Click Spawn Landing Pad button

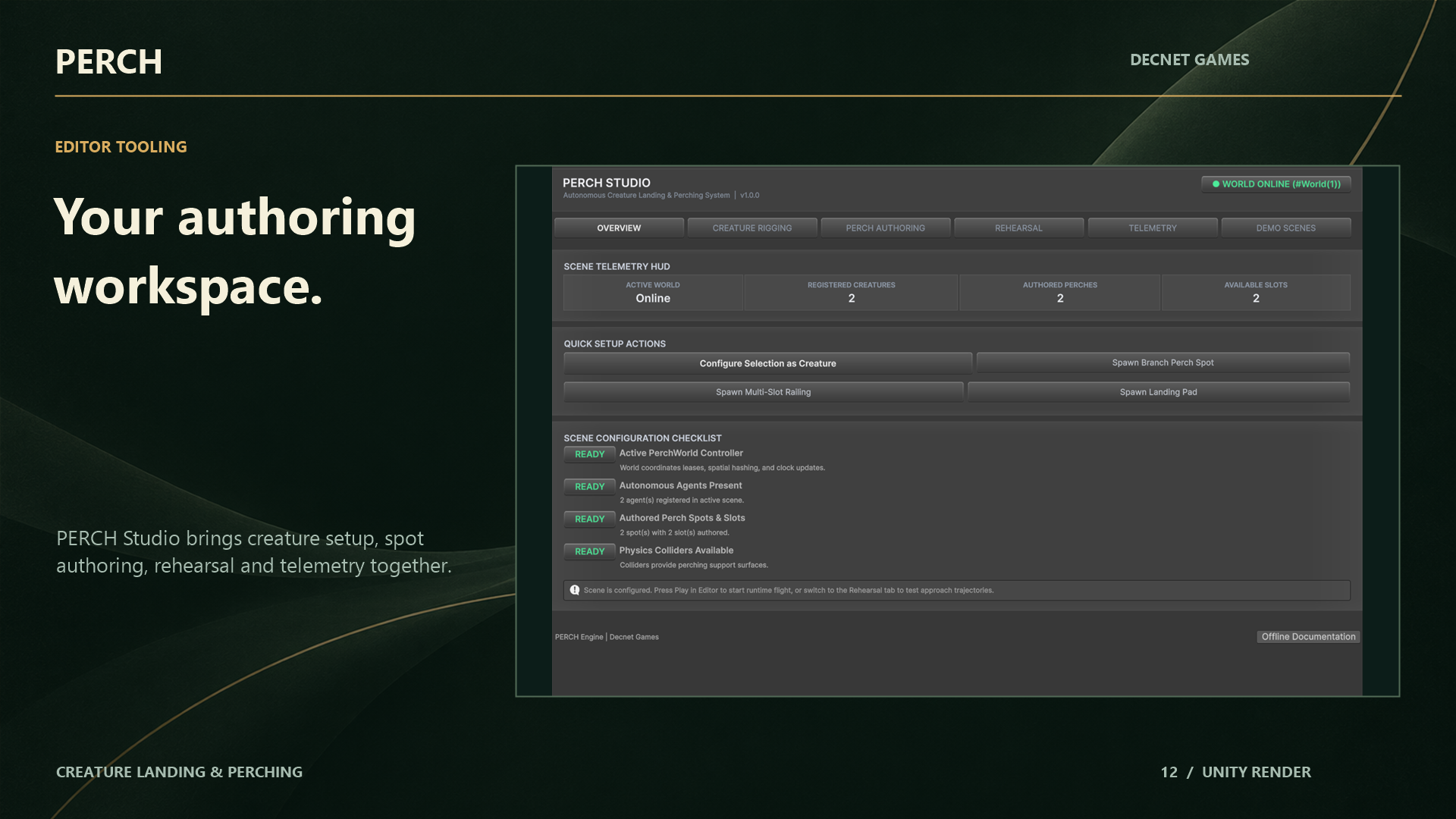(x=1158, y=392)
